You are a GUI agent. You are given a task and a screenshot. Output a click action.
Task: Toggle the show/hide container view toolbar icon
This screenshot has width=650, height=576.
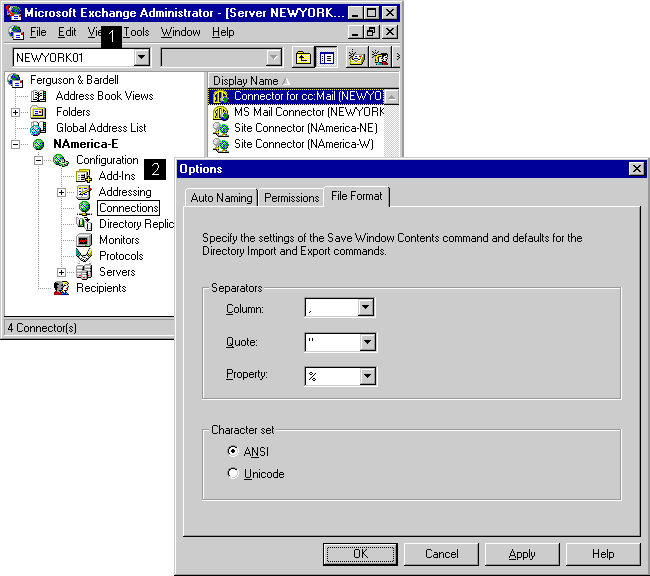(x=326, y=58)
